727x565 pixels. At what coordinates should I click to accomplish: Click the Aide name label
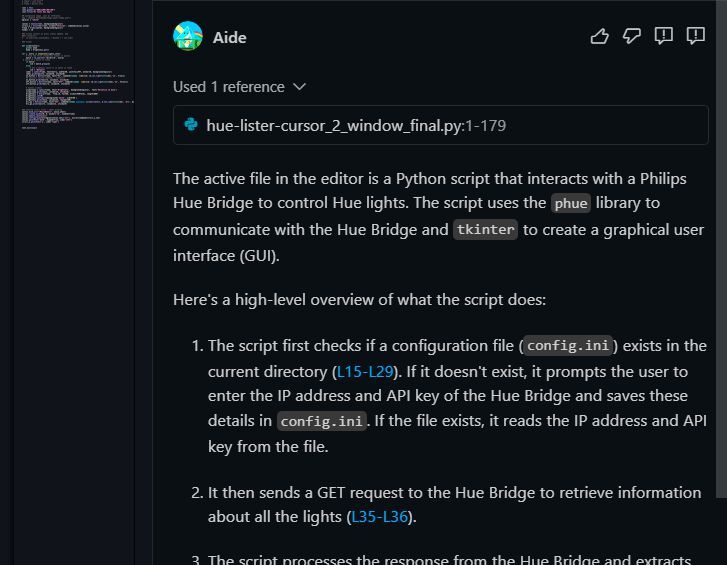230,37
